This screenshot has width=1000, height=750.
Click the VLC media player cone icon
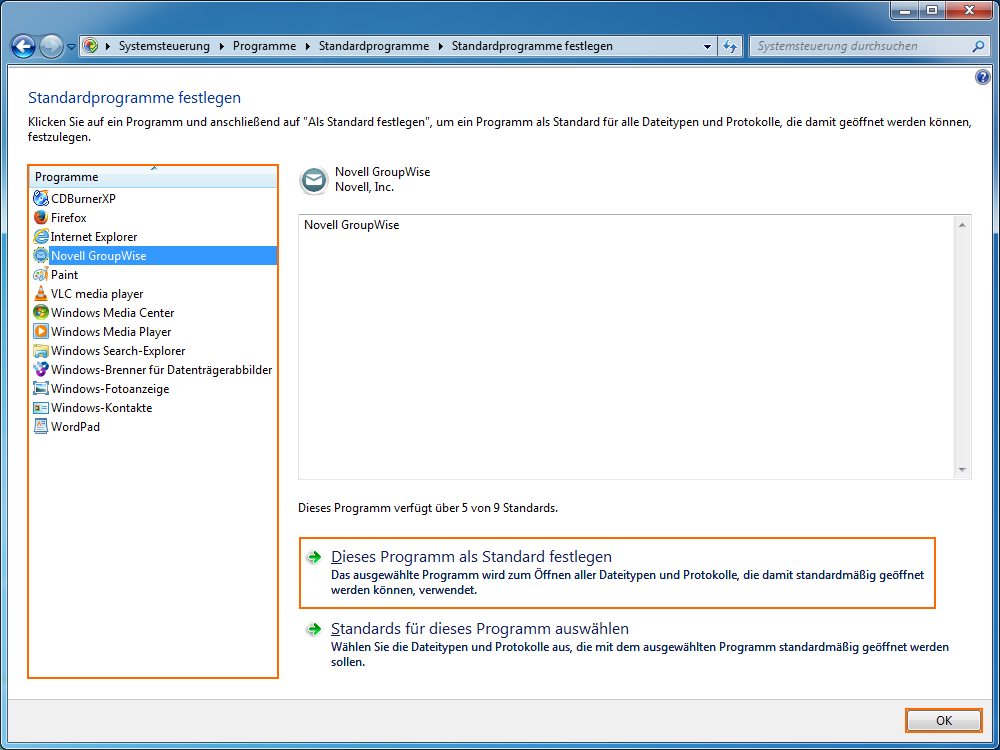41,293
